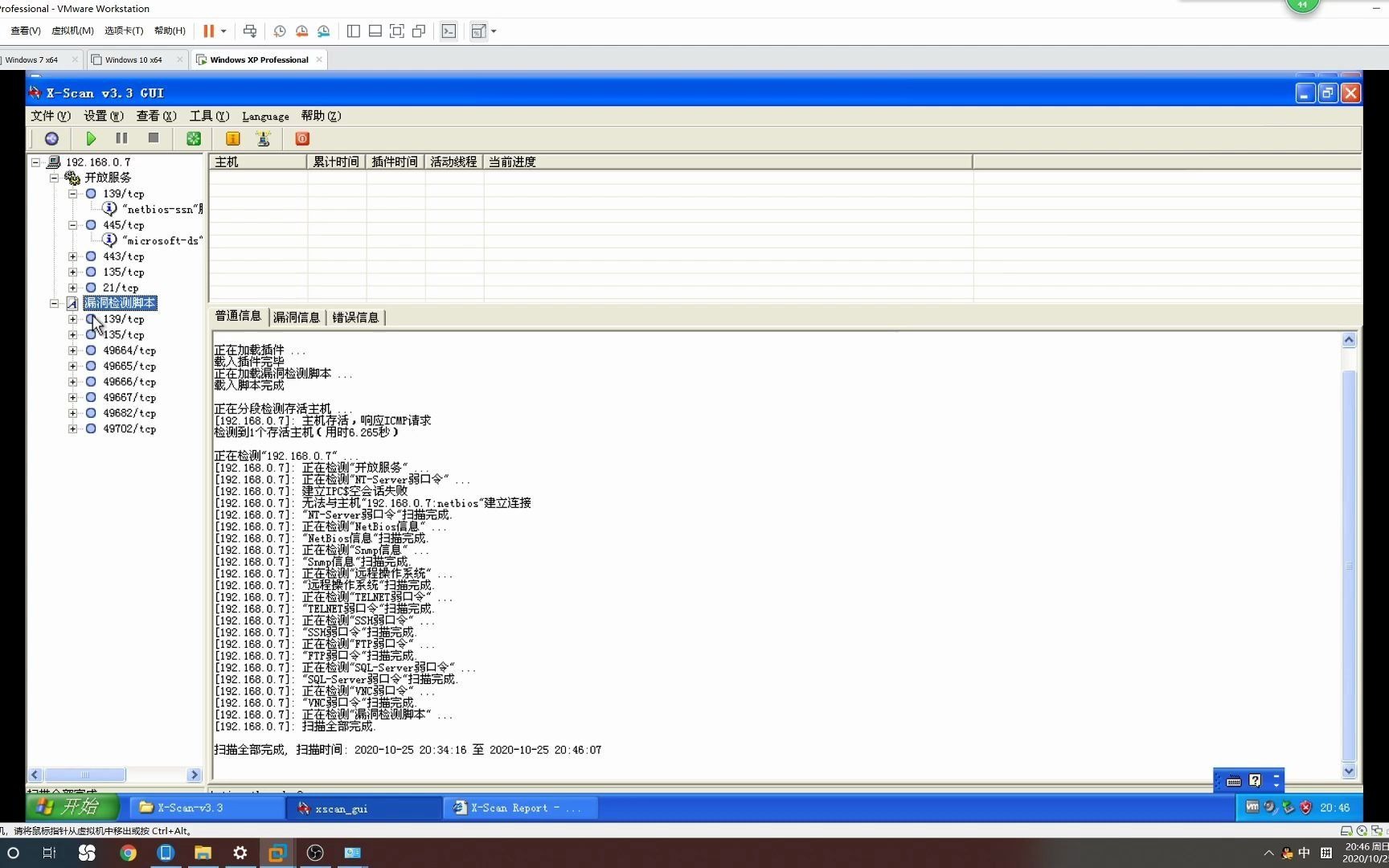Toggle VMware thumbnail bar view

(375, 31)
